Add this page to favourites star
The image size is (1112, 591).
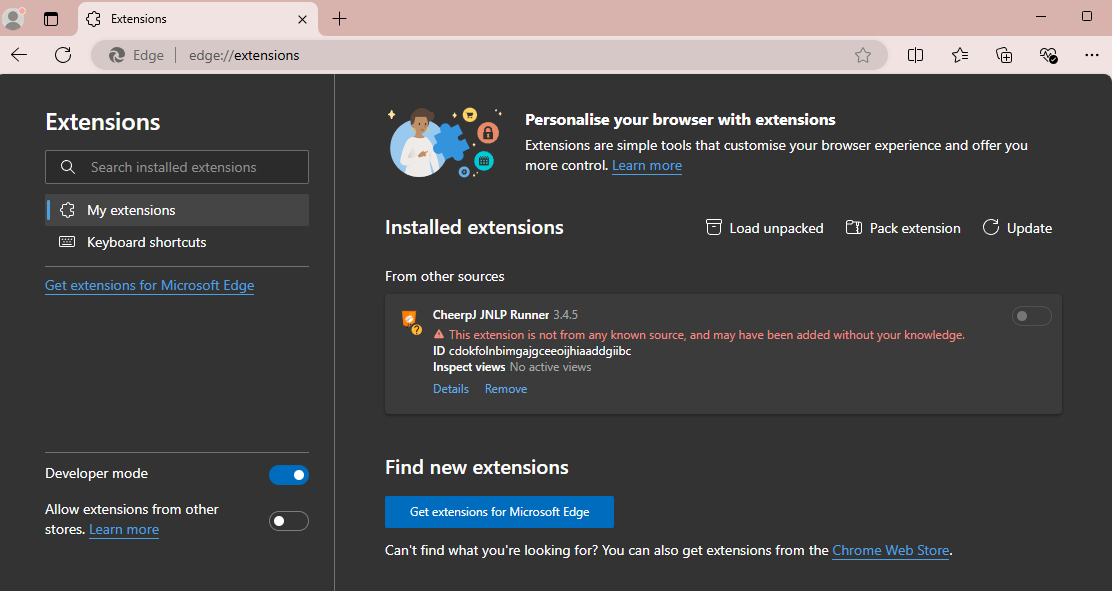863,56
